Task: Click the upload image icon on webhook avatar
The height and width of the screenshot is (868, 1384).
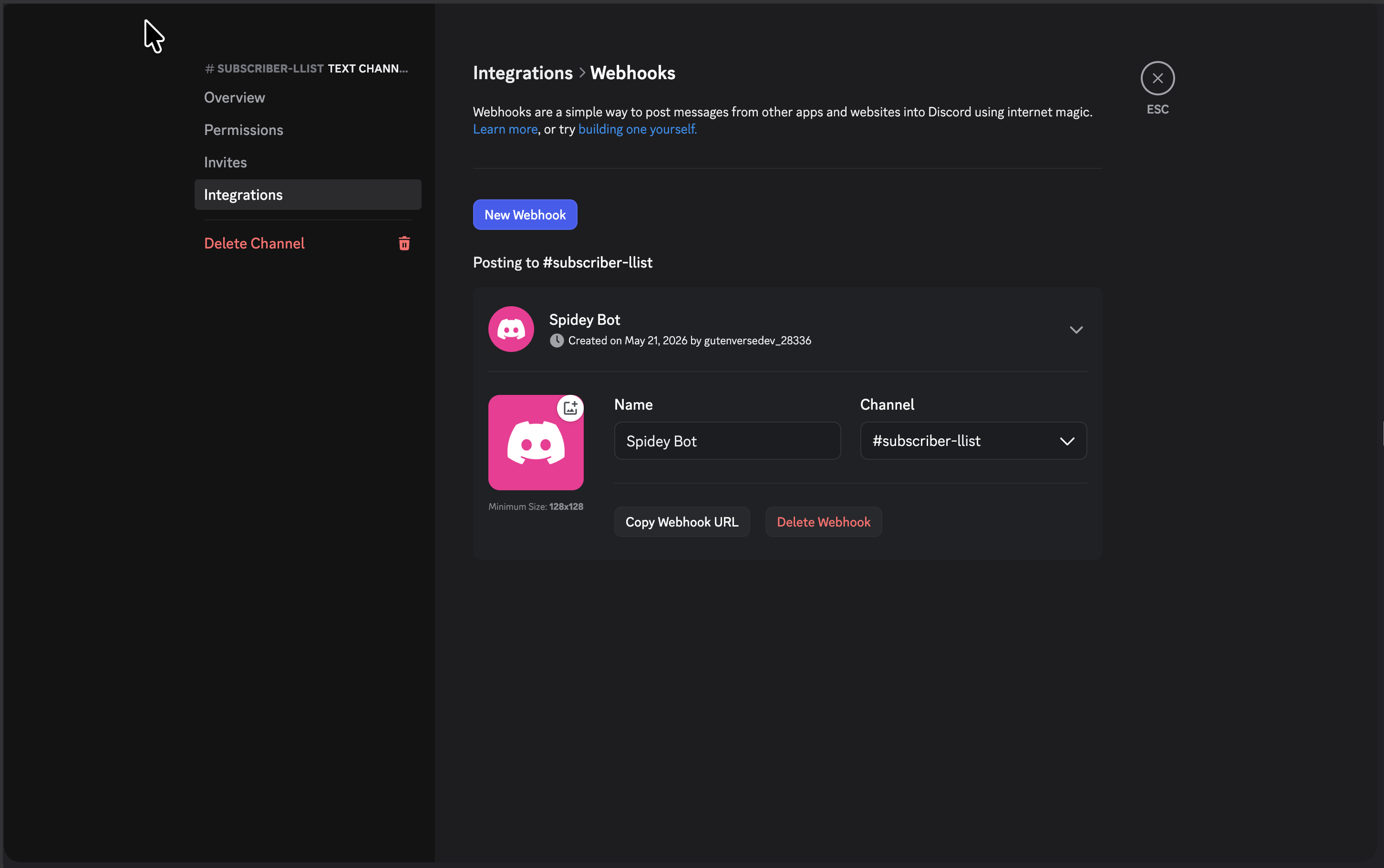Action: click(x=570, y=408)
